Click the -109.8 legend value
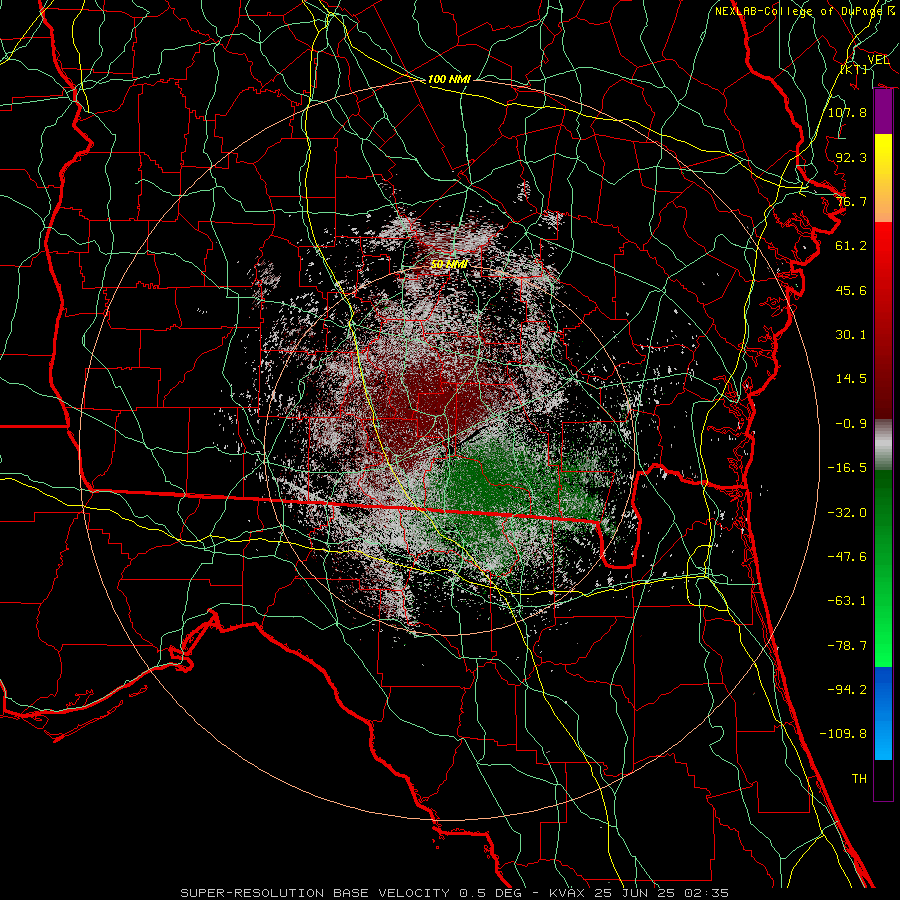 [843, 734]
